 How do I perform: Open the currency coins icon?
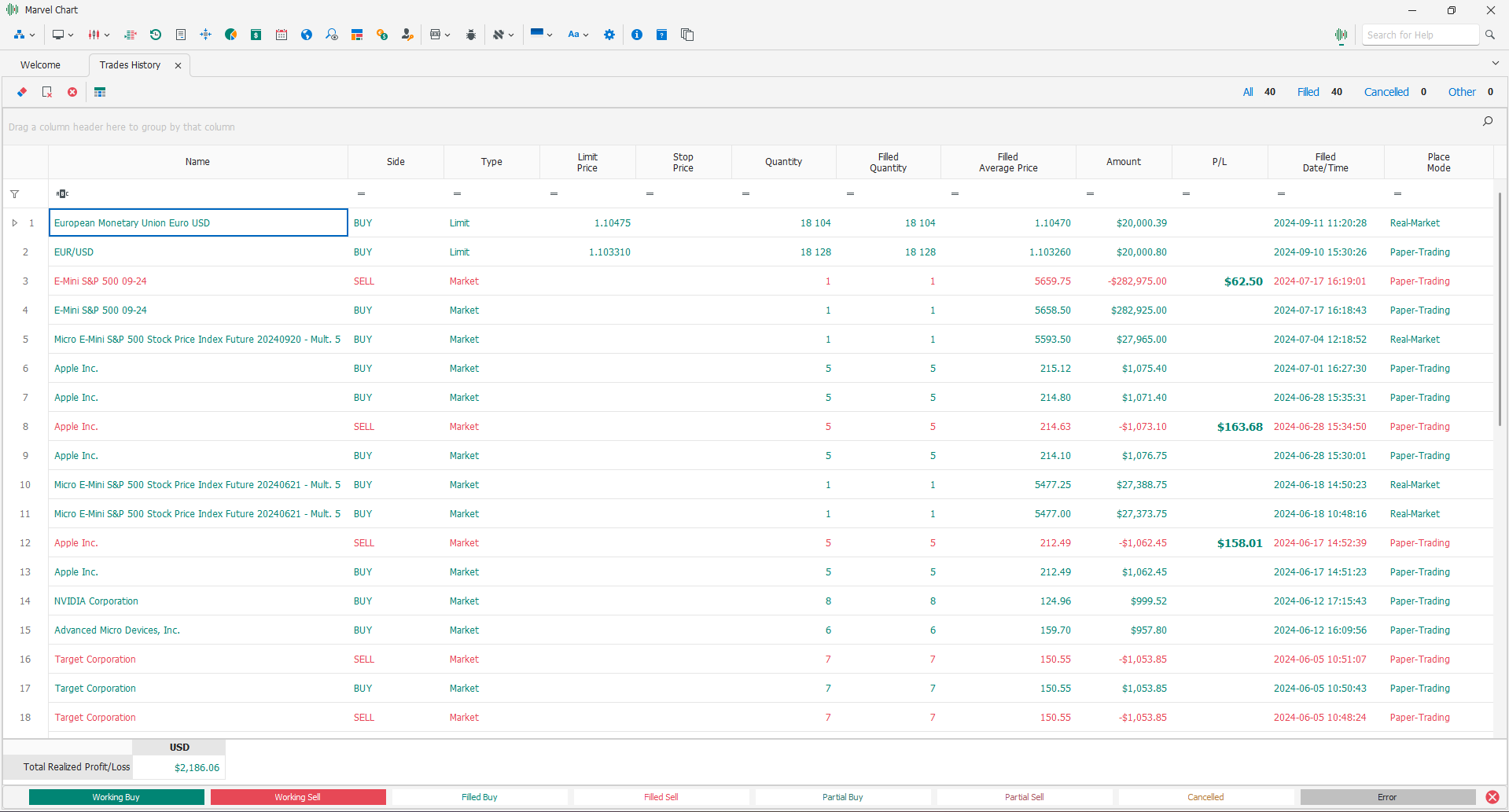382,35
